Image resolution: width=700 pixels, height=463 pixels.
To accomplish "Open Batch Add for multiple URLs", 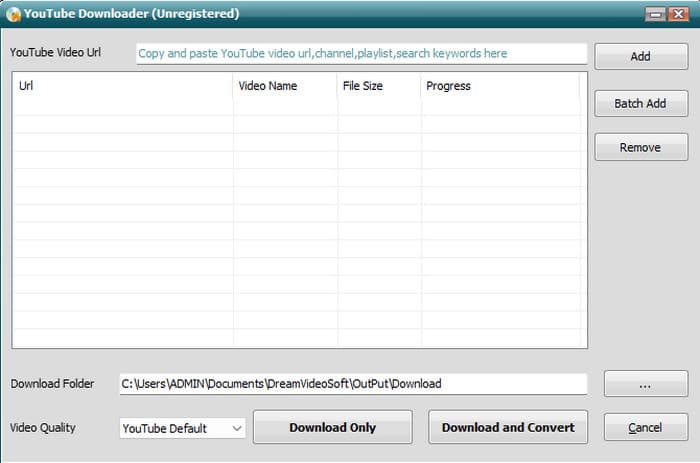I will point(640,103).
